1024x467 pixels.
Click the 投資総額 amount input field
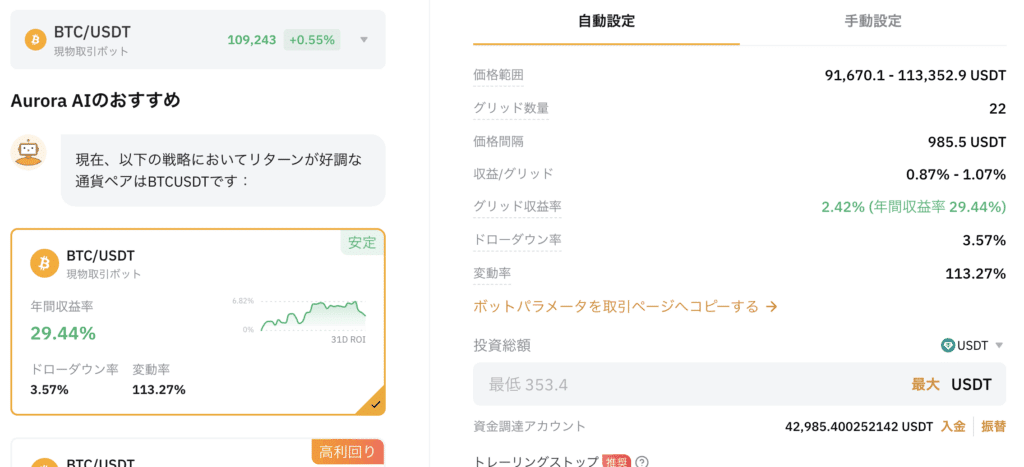point(690,384)
